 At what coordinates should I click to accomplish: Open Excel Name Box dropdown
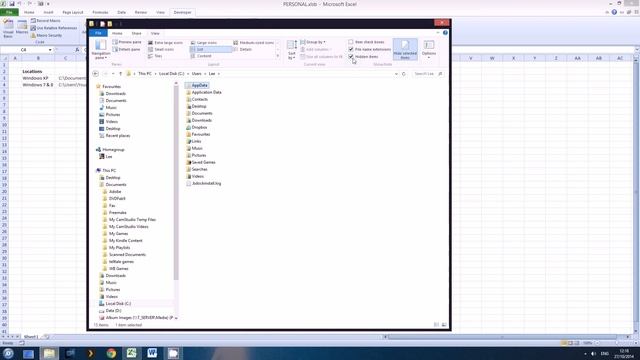[x=50, y=50]
